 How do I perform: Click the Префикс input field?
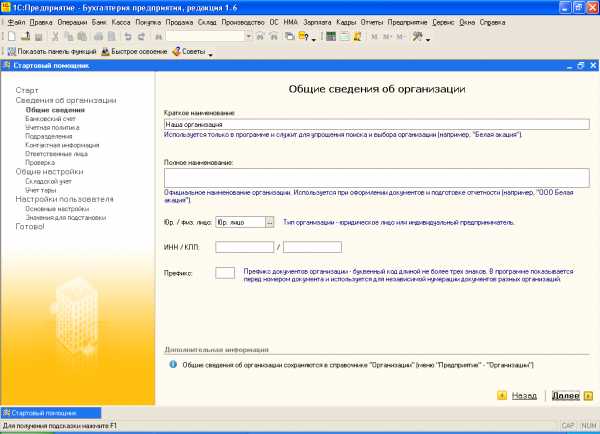click(225, 272)
